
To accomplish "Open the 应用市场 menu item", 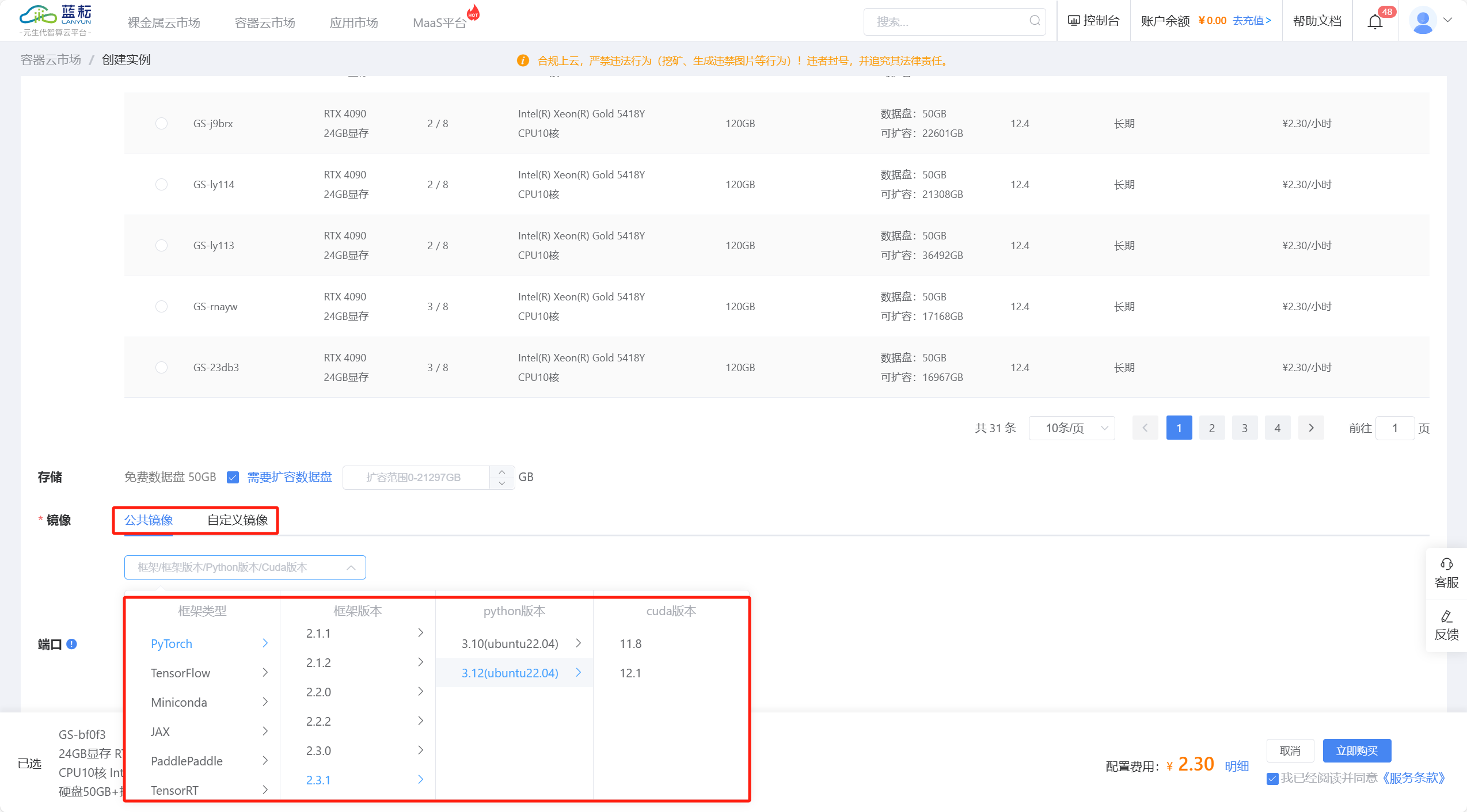I will tap(354, 22).
